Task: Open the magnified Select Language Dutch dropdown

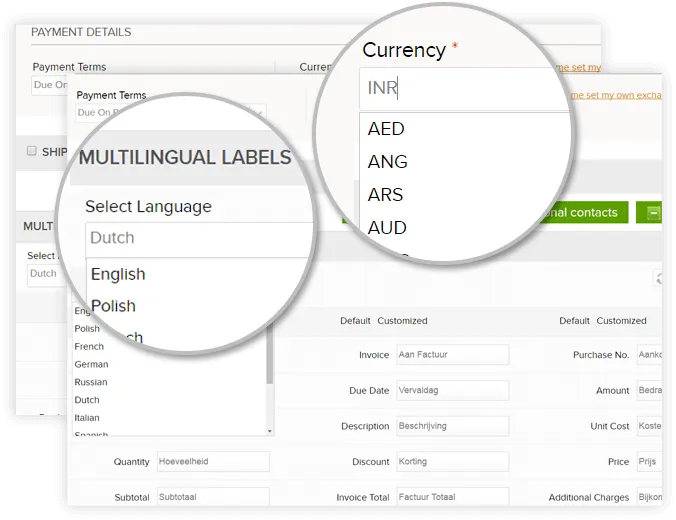Action: pos(199,239)
